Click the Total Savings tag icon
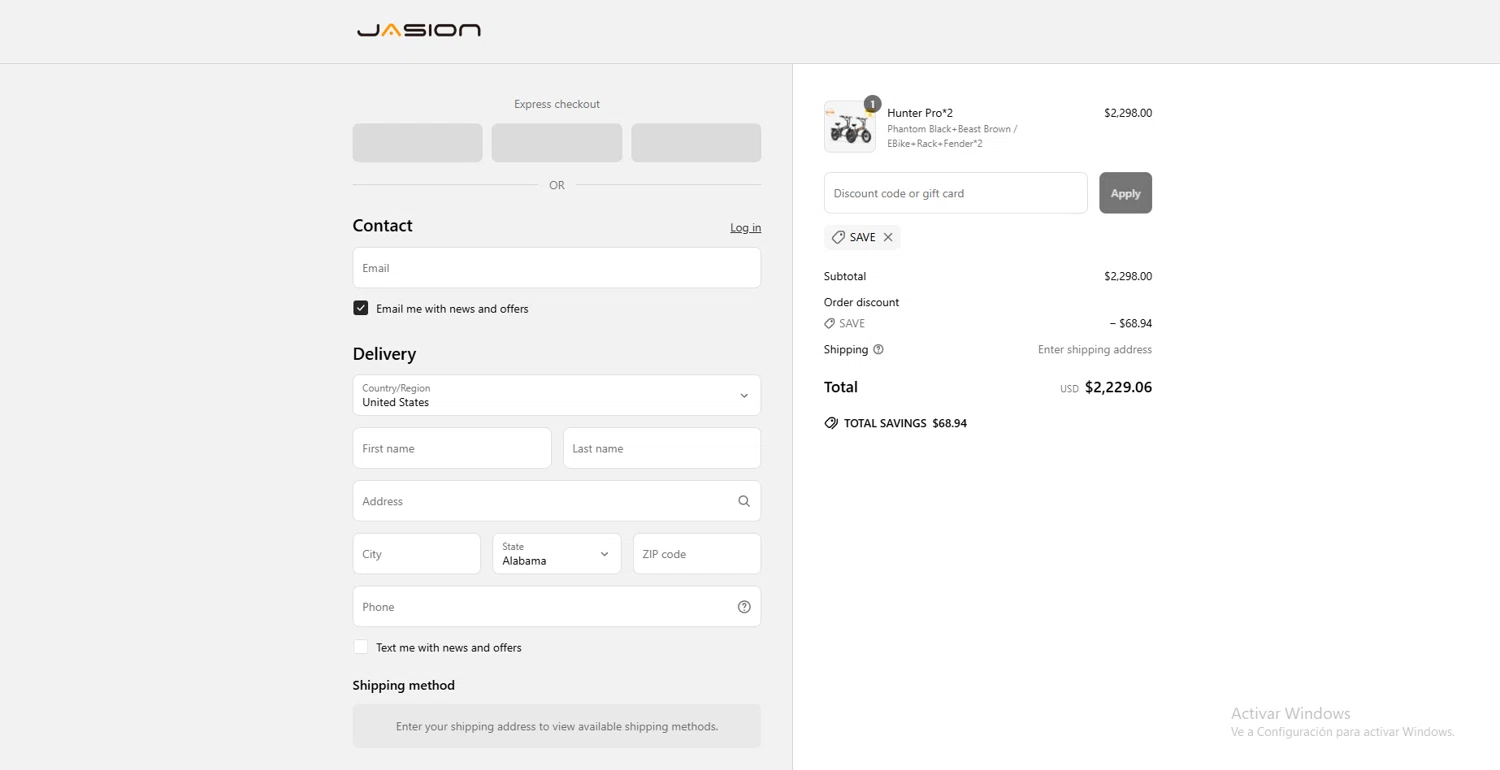 click(x=831, y=423)
